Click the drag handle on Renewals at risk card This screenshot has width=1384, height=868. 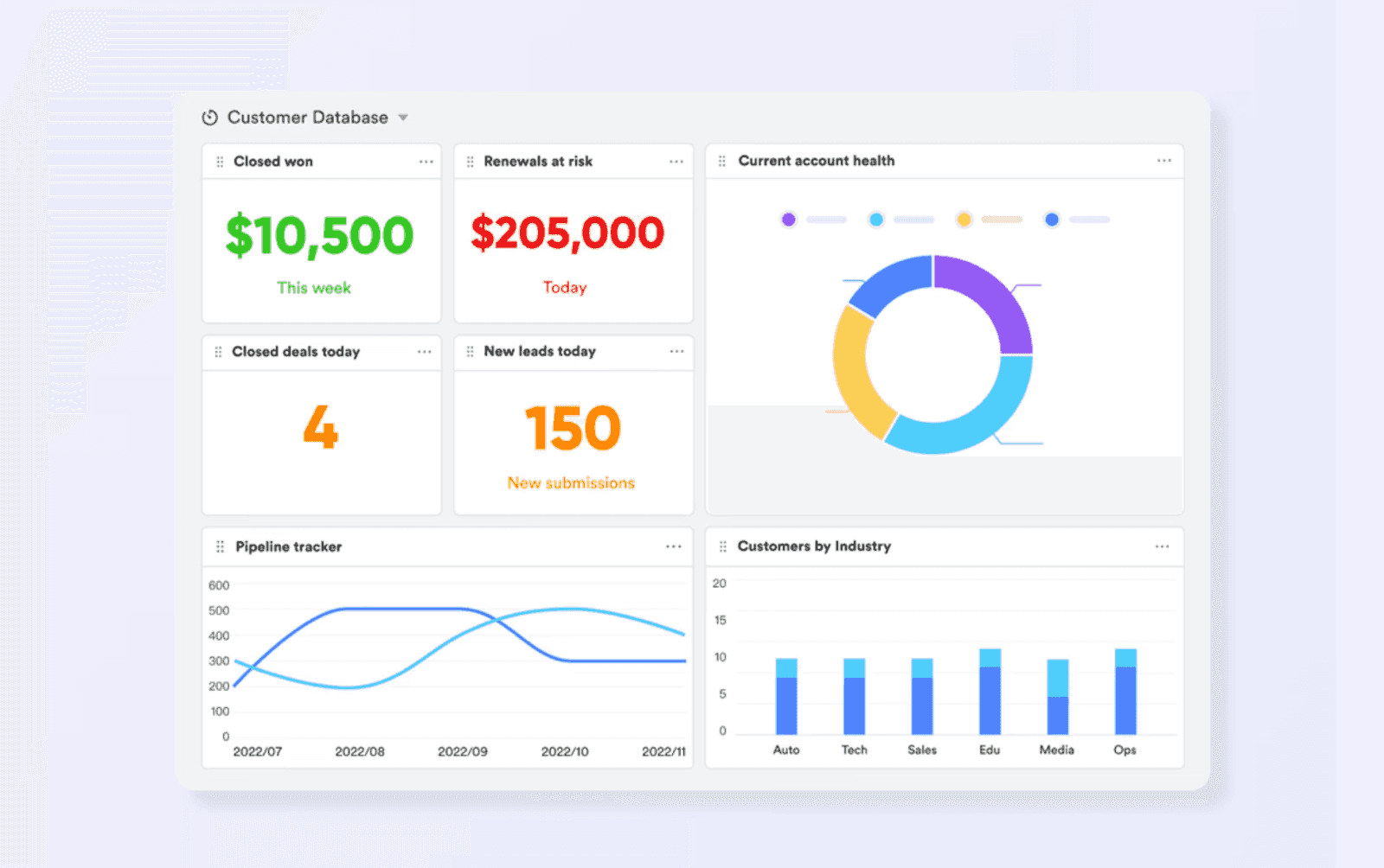click(x=470, y=161)
